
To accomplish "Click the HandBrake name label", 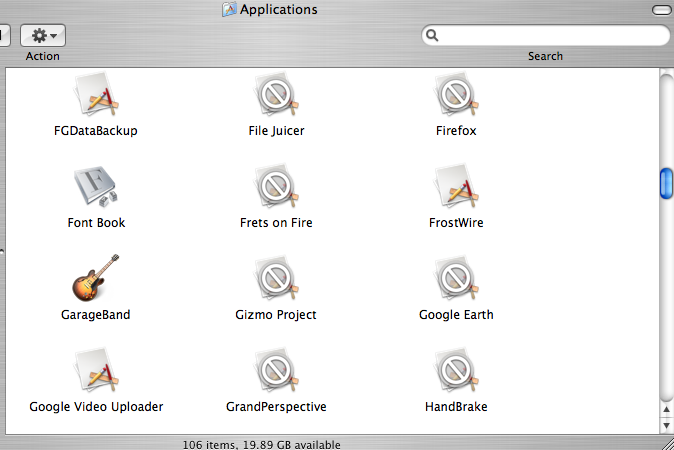I will coord(456,407).
